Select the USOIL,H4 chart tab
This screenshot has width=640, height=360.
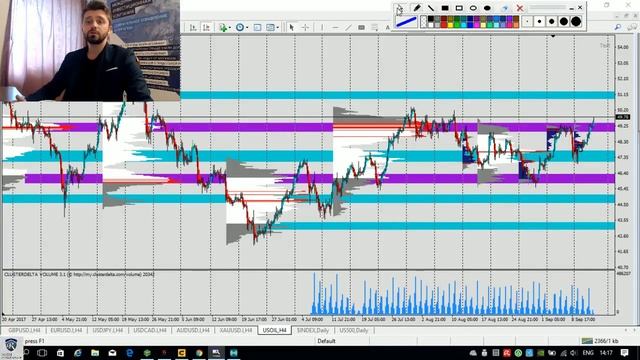click(x=275, y=330)
